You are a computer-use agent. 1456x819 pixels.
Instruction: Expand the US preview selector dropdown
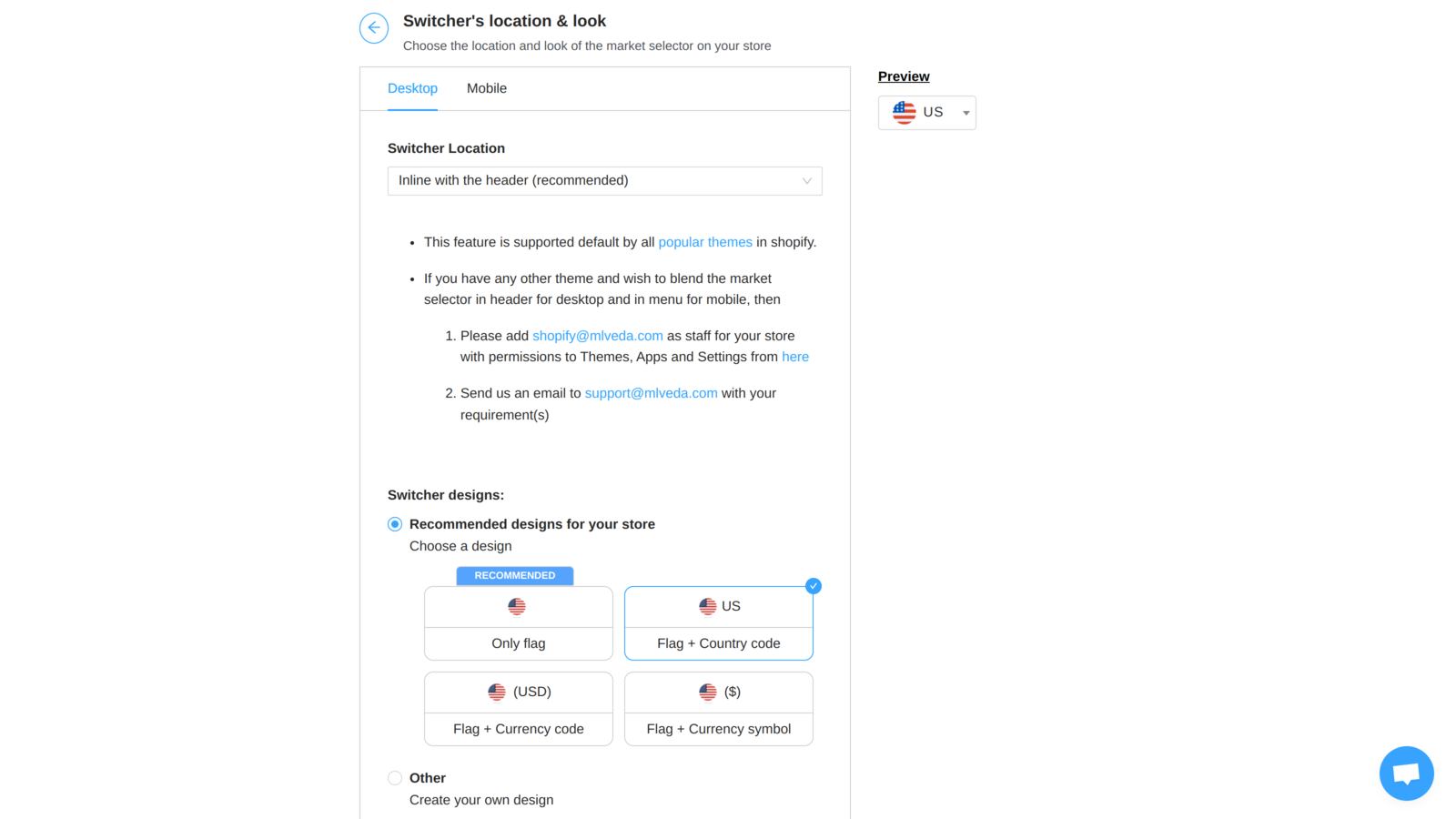(965, 112)
